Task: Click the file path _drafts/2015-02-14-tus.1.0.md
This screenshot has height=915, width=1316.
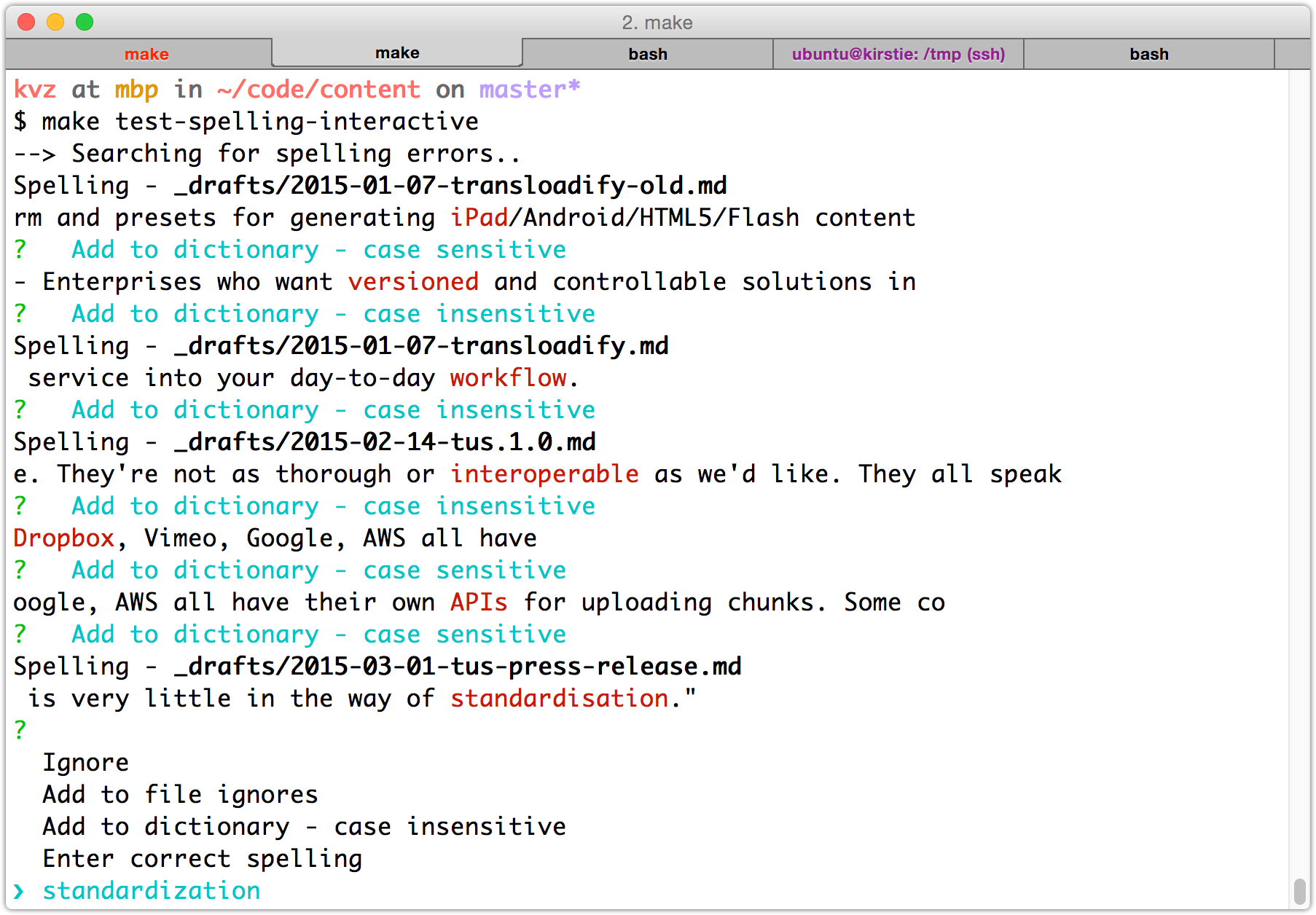Action: tap(384, 441)
